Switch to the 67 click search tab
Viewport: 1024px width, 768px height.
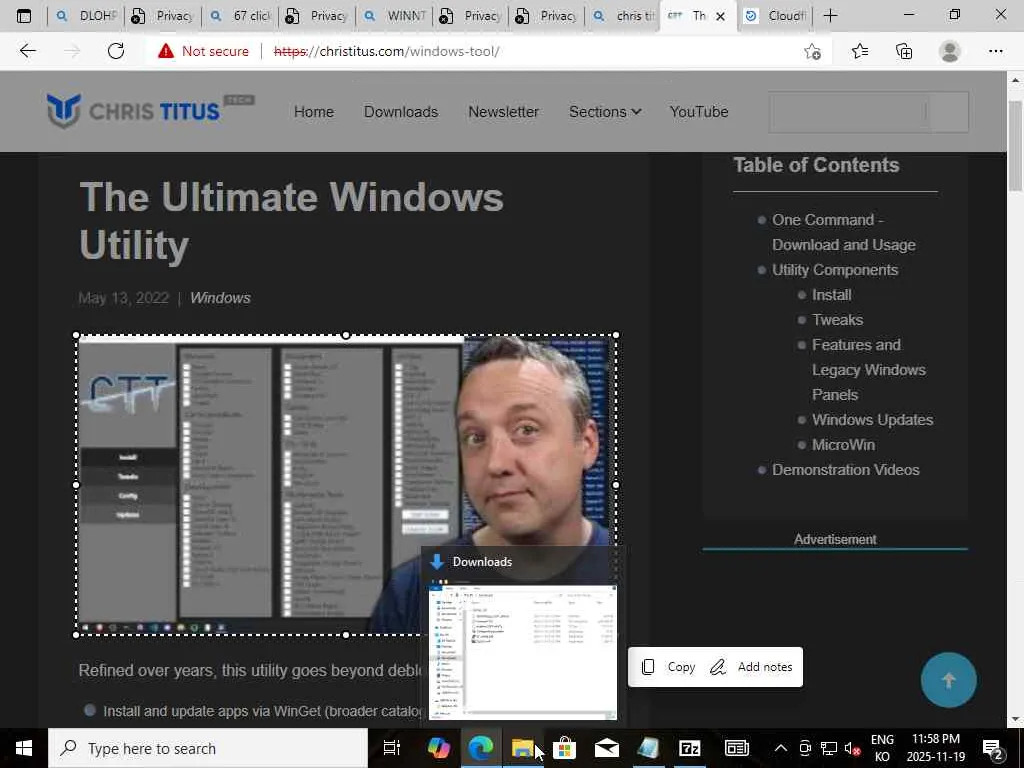coord(240,16)
